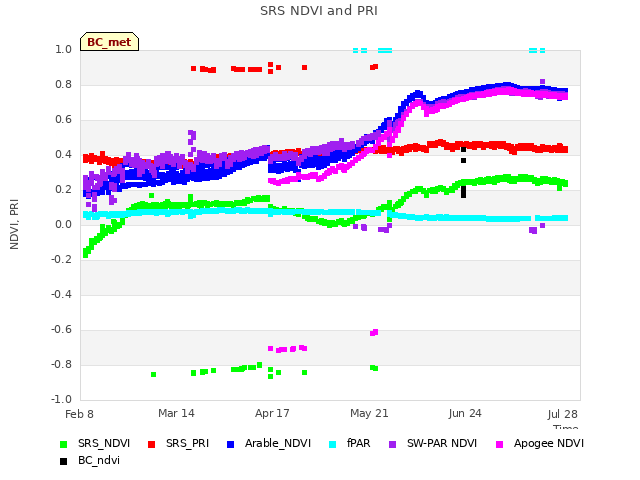Click the Feb 8 x-axis label
The height and width of the screenshot is (480, 640).
[x=79, y=414]
